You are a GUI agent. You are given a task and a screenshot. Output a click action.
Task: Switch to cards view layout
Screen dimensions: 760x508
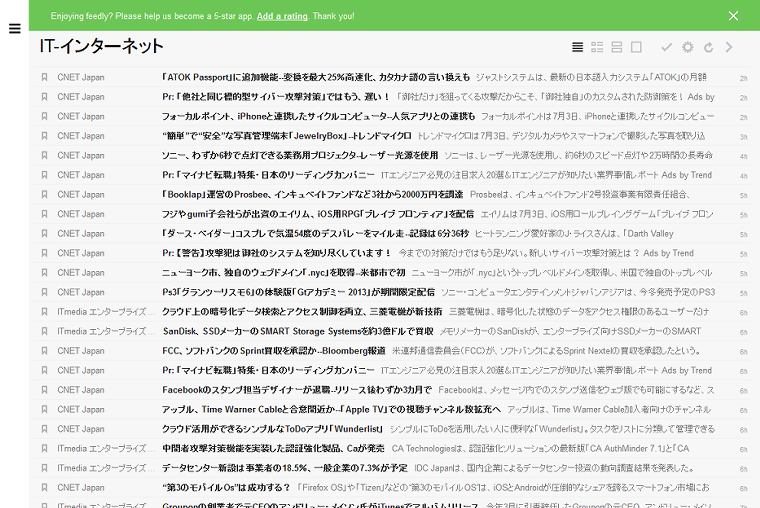[x=617, y=47]
